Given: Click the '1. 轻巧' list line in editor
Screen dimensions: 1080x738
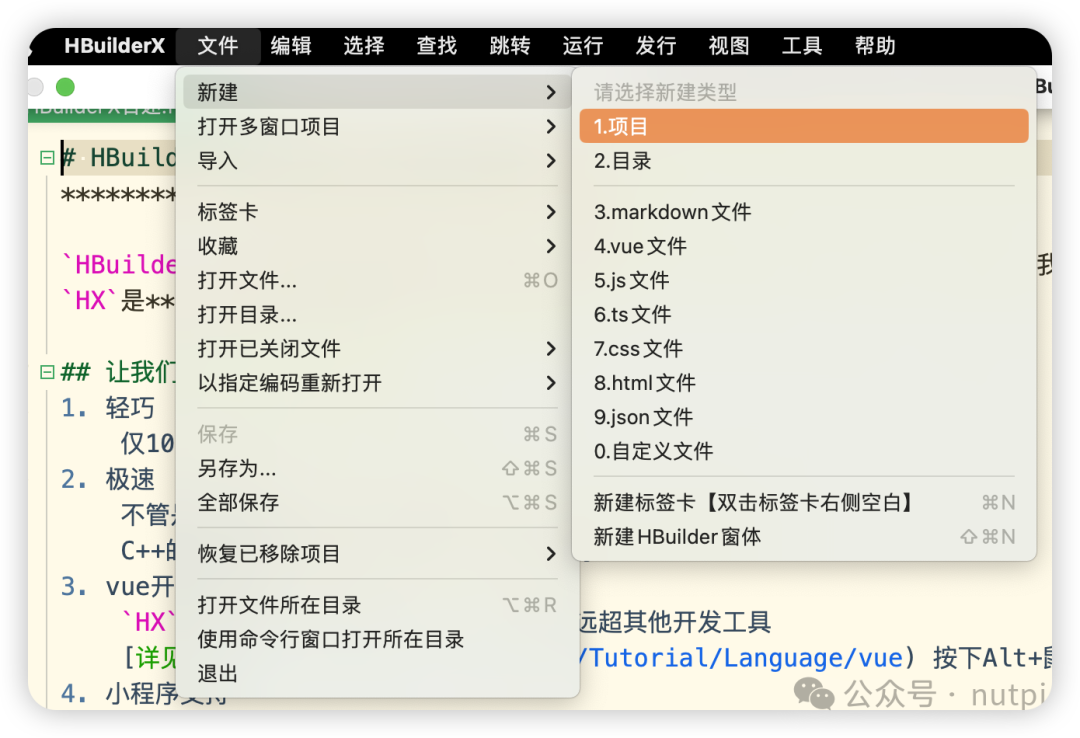Looking at the screenshot, I should [x=108, y=408].
